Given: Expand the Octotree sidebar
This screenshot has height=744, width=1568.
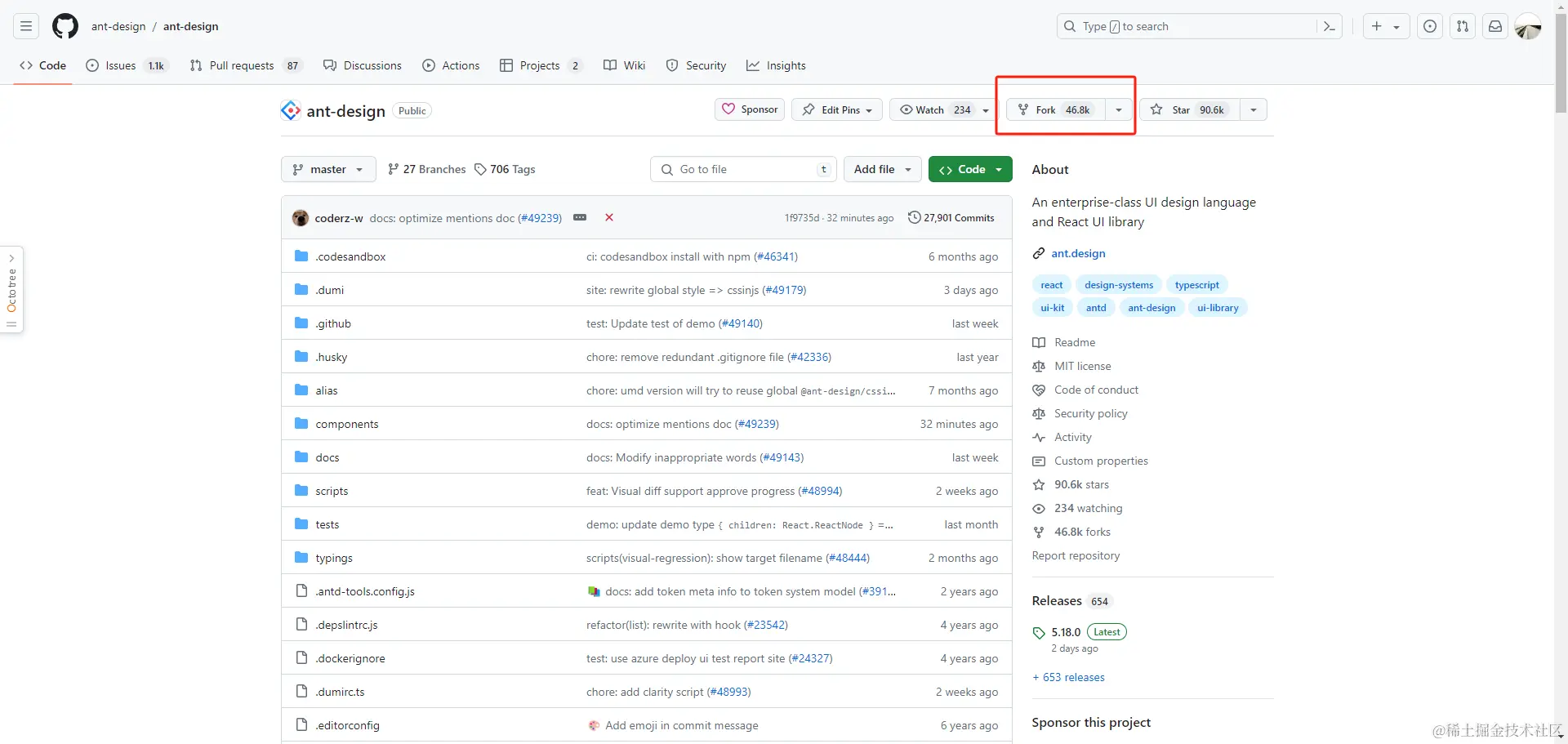Looking at the screenshot, I should (11, 289).
